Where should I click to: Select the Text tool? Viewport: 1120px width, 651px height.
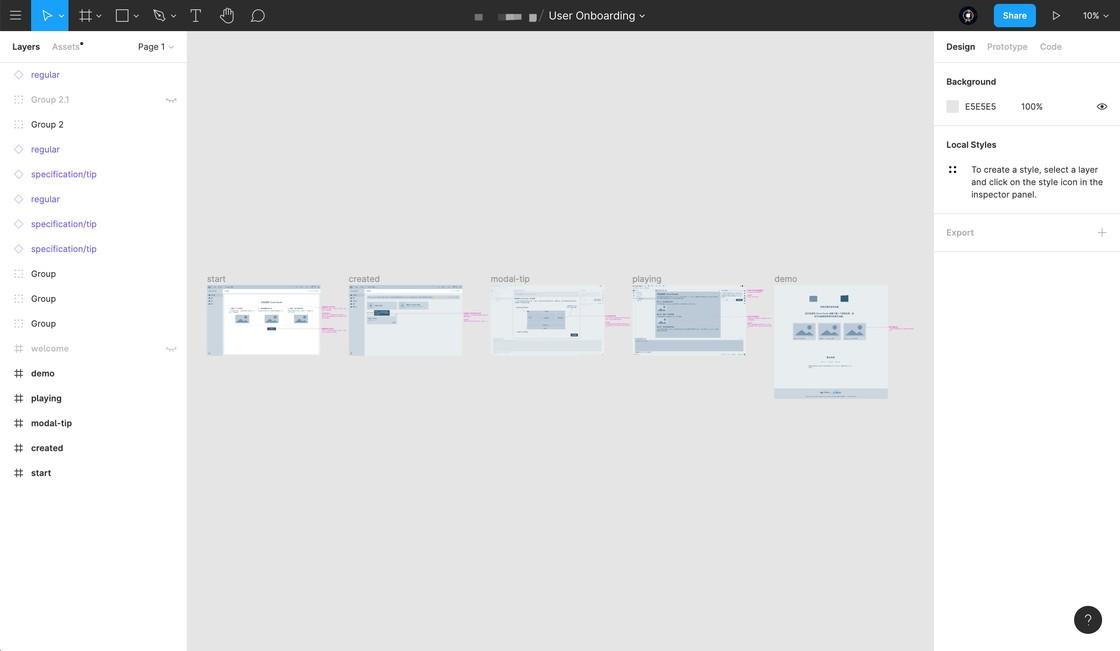(196, 15)
